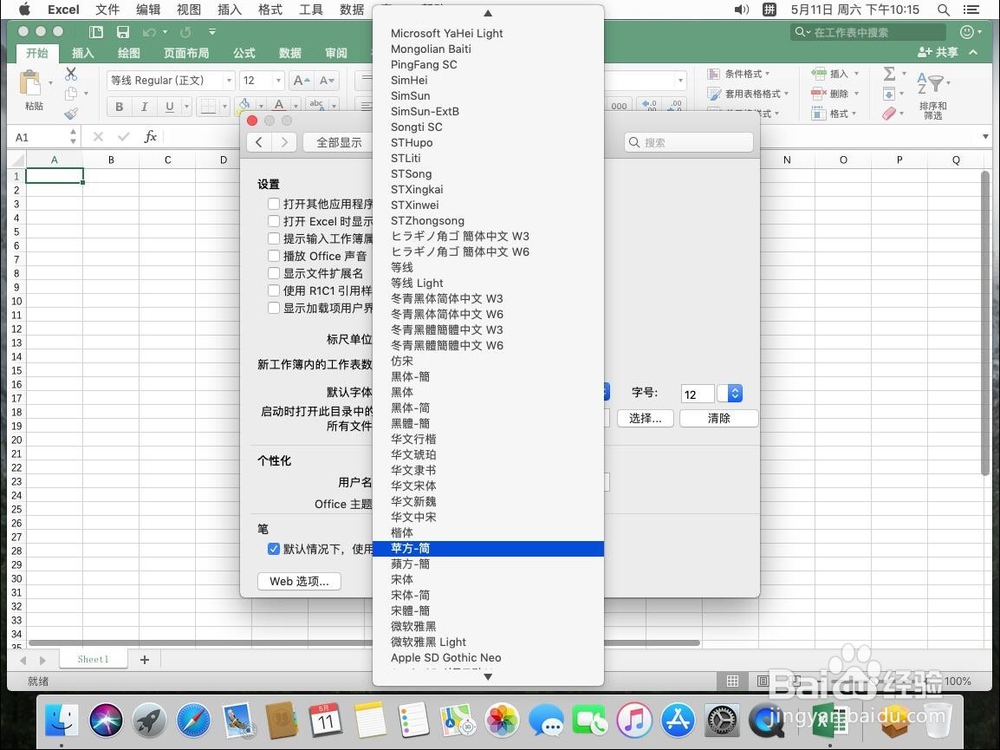
Task: Add a new sheet with plus icon
Action: [145, 659]
